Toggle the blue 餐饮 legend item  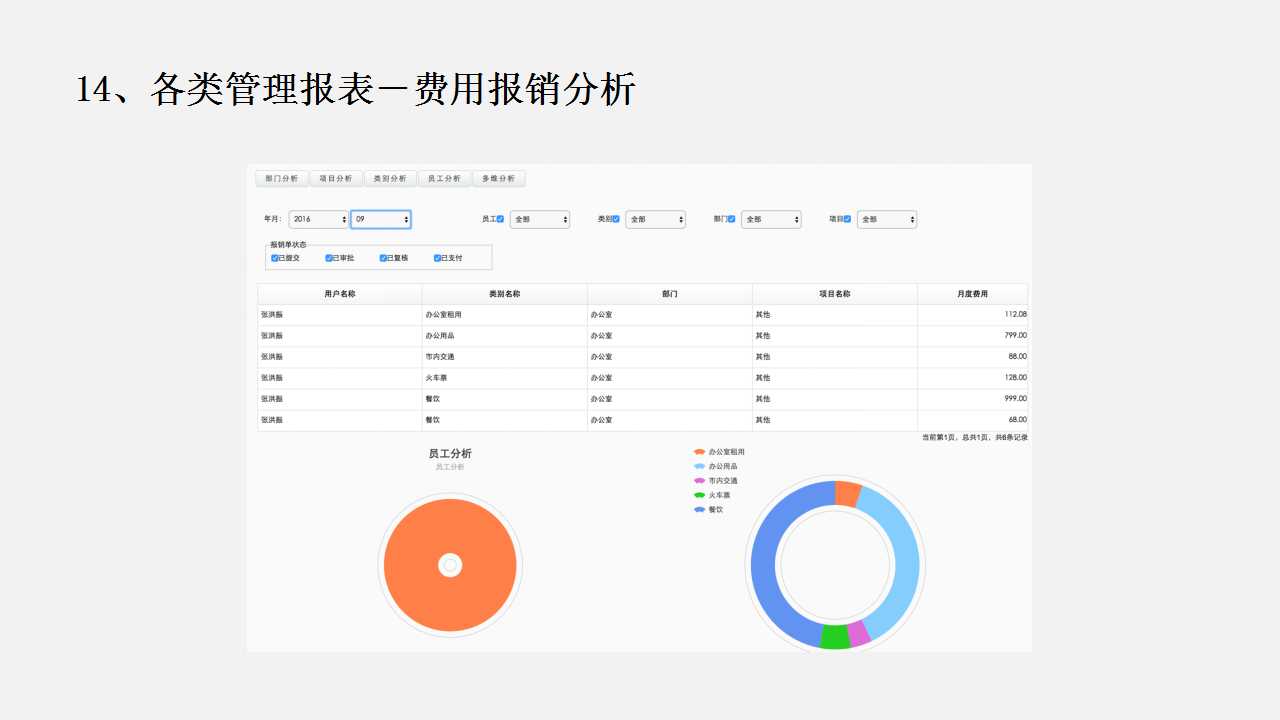click(708, 510)
